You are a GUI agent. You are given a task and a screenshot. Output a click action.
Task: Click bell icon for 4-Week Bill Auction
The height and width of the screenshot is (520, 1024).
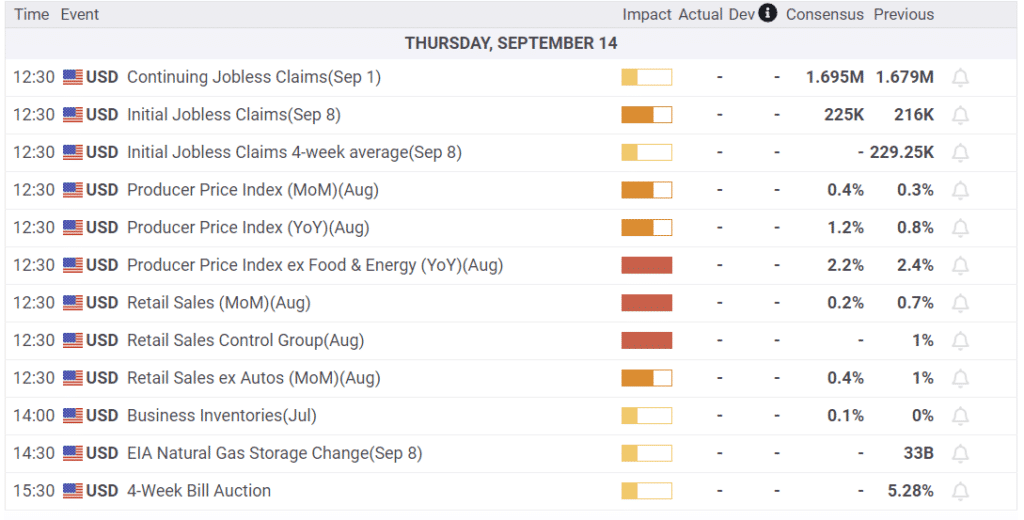point(960,491)
